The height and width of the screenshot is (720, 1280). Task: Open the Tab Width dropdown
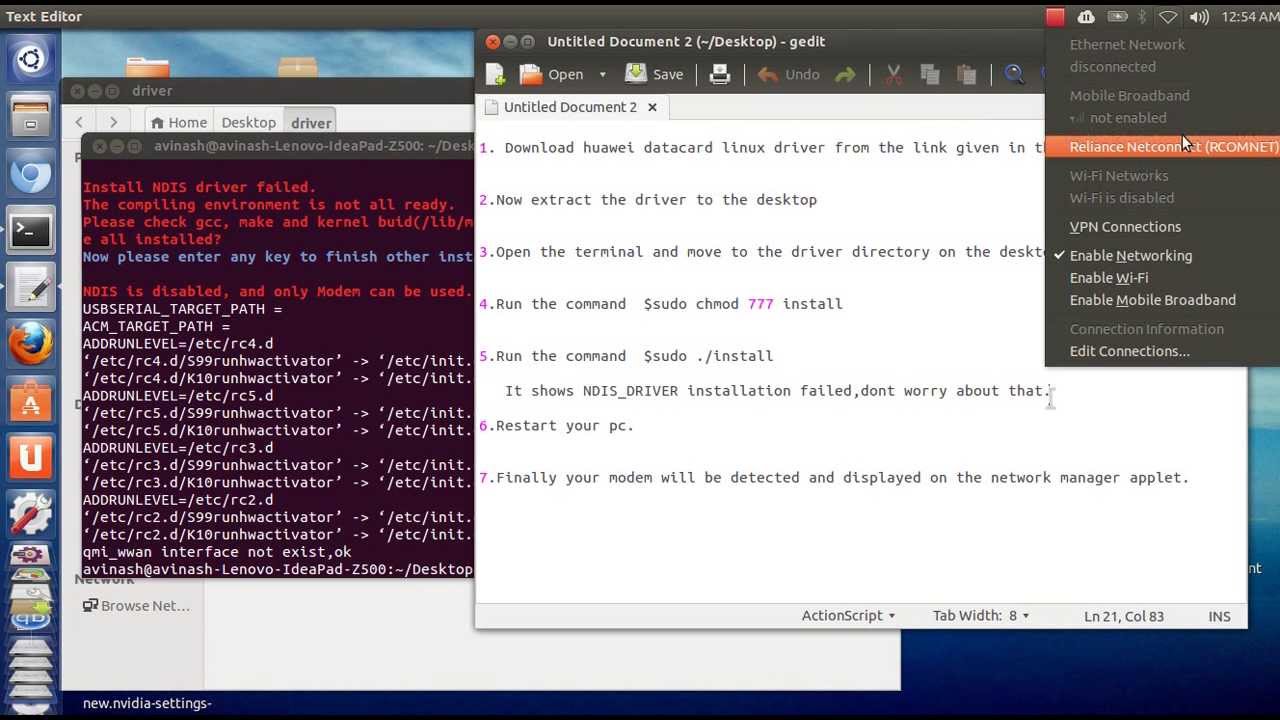pyautogui.click(x=981, y=616)
